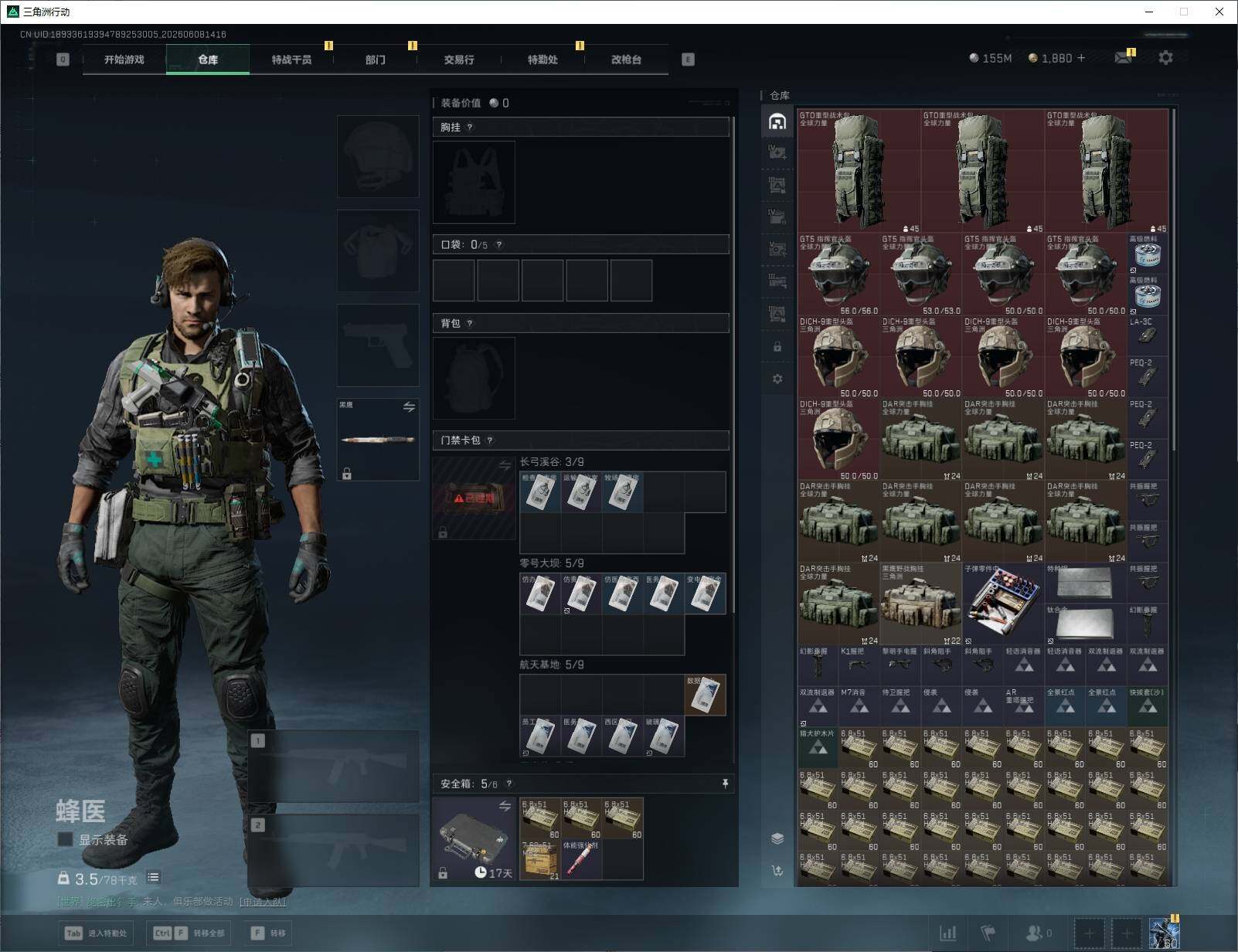Click the flag icon in the bottom bar
This screenshot has width=1238, height=952.
click(x=988, y=933)
